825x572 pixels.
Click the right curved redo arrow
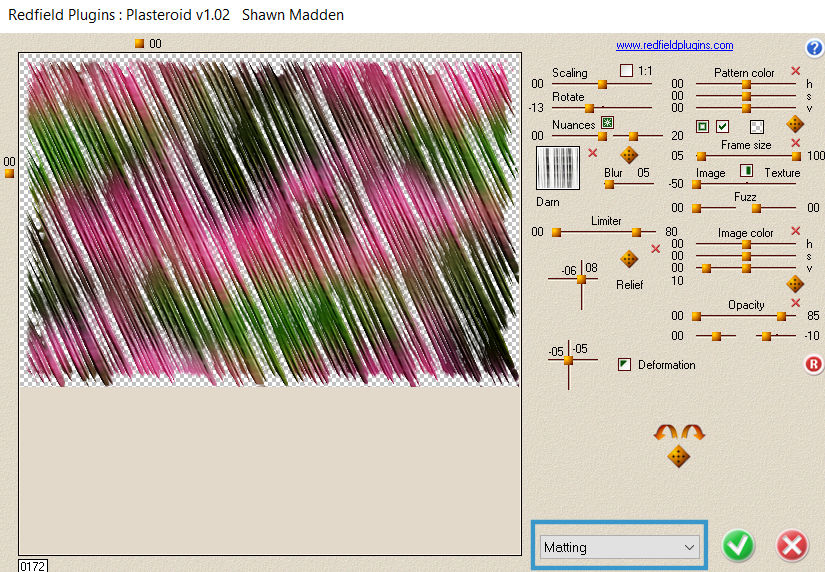coord(692,432)
